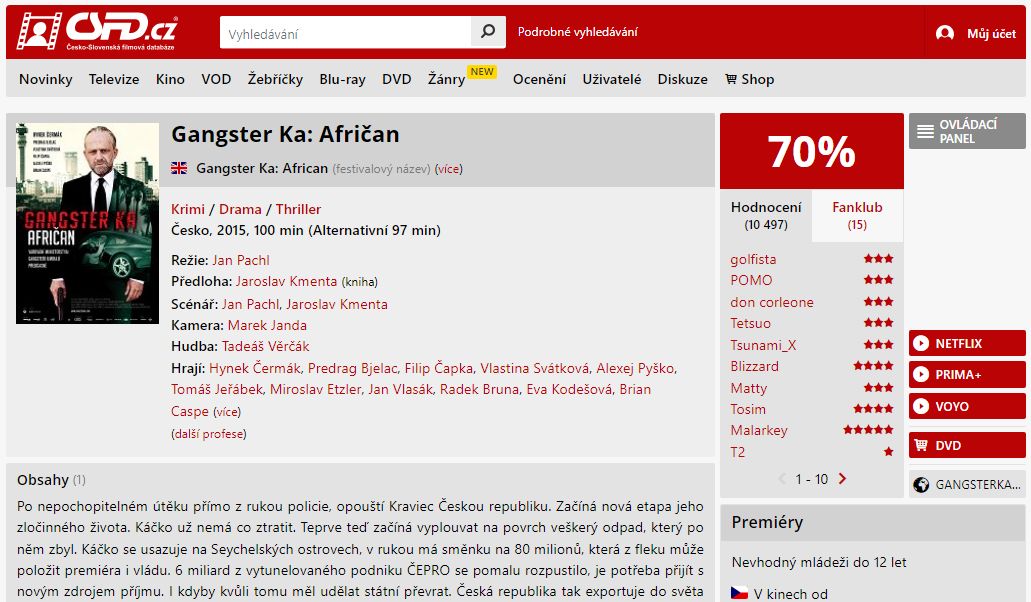Viewport: 1031px width, 602px height.
Task: Click the Obsahy section heading
Action: click(43, 480)
